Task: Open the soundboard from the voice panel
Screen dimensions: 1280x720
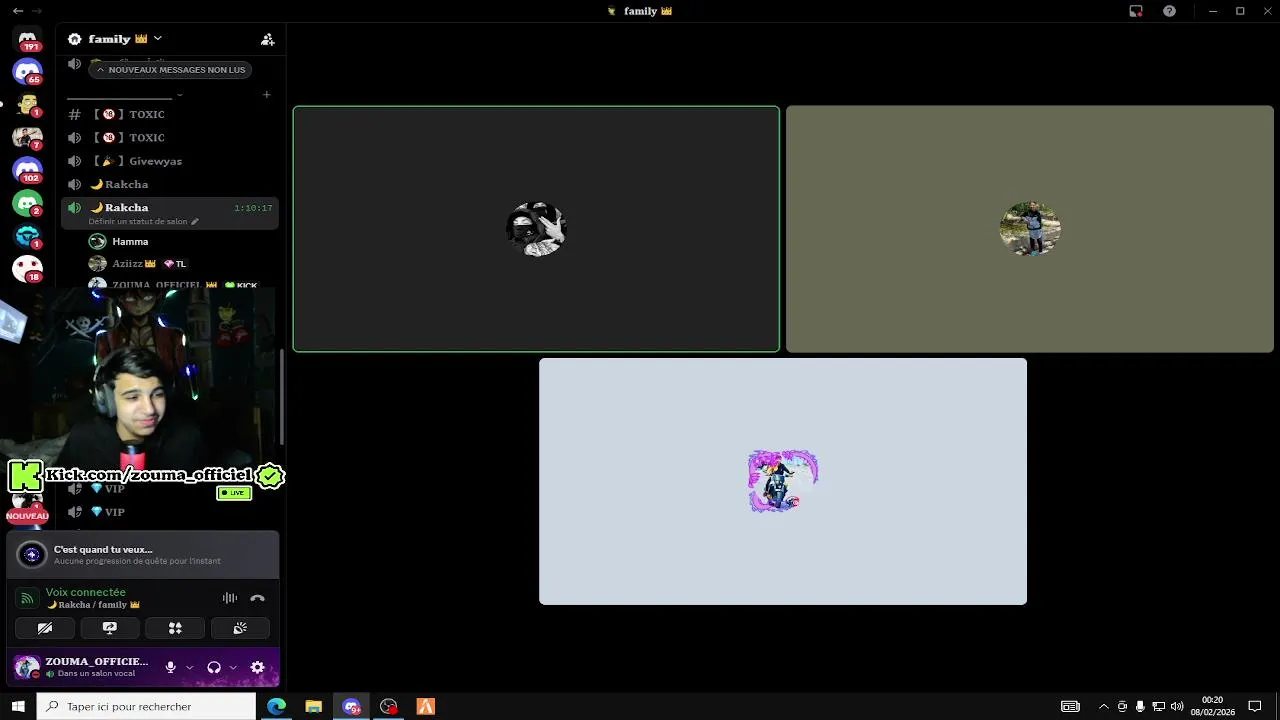Action: pyautogui.click(x=240, y=628)
